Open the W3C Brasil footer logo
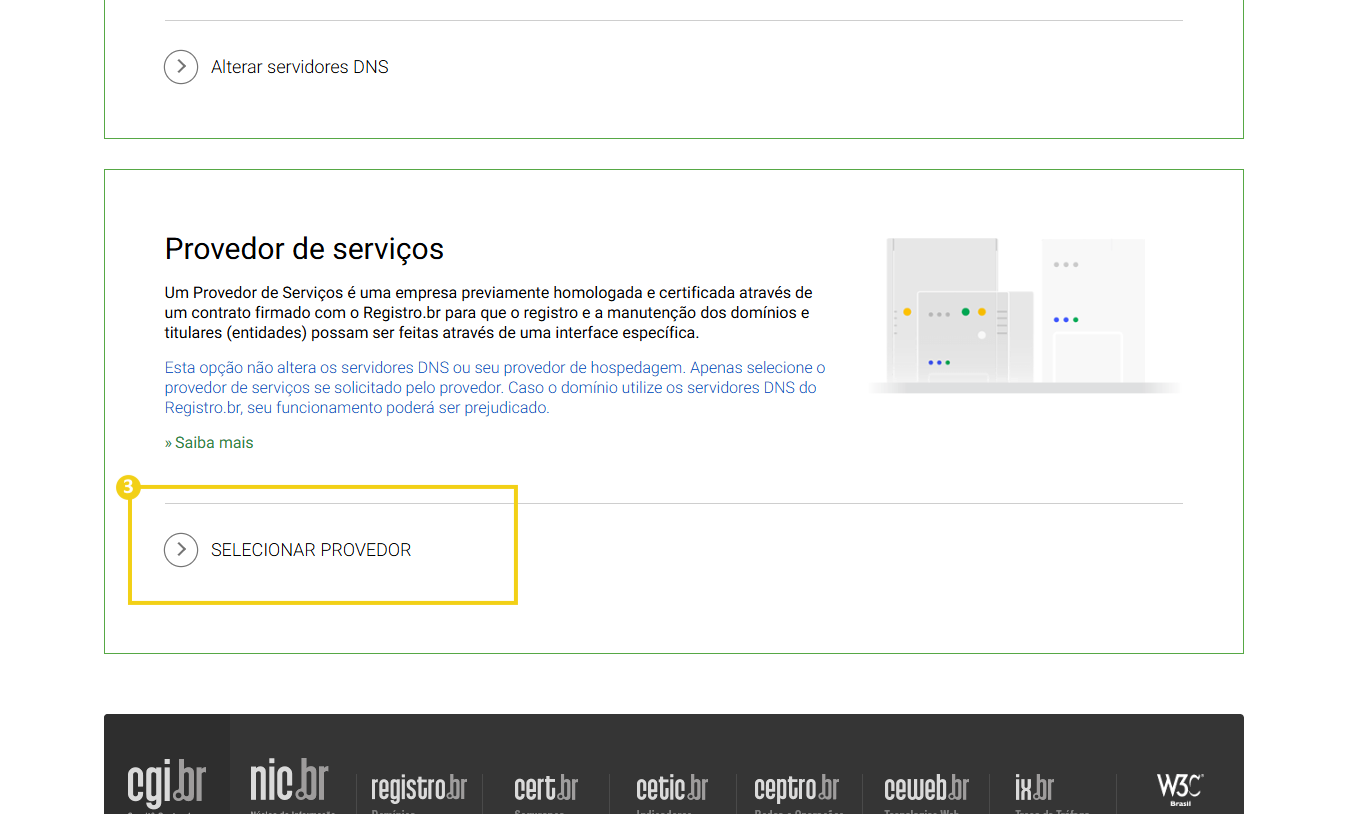1346x814 pixels. click(1180, 789)
